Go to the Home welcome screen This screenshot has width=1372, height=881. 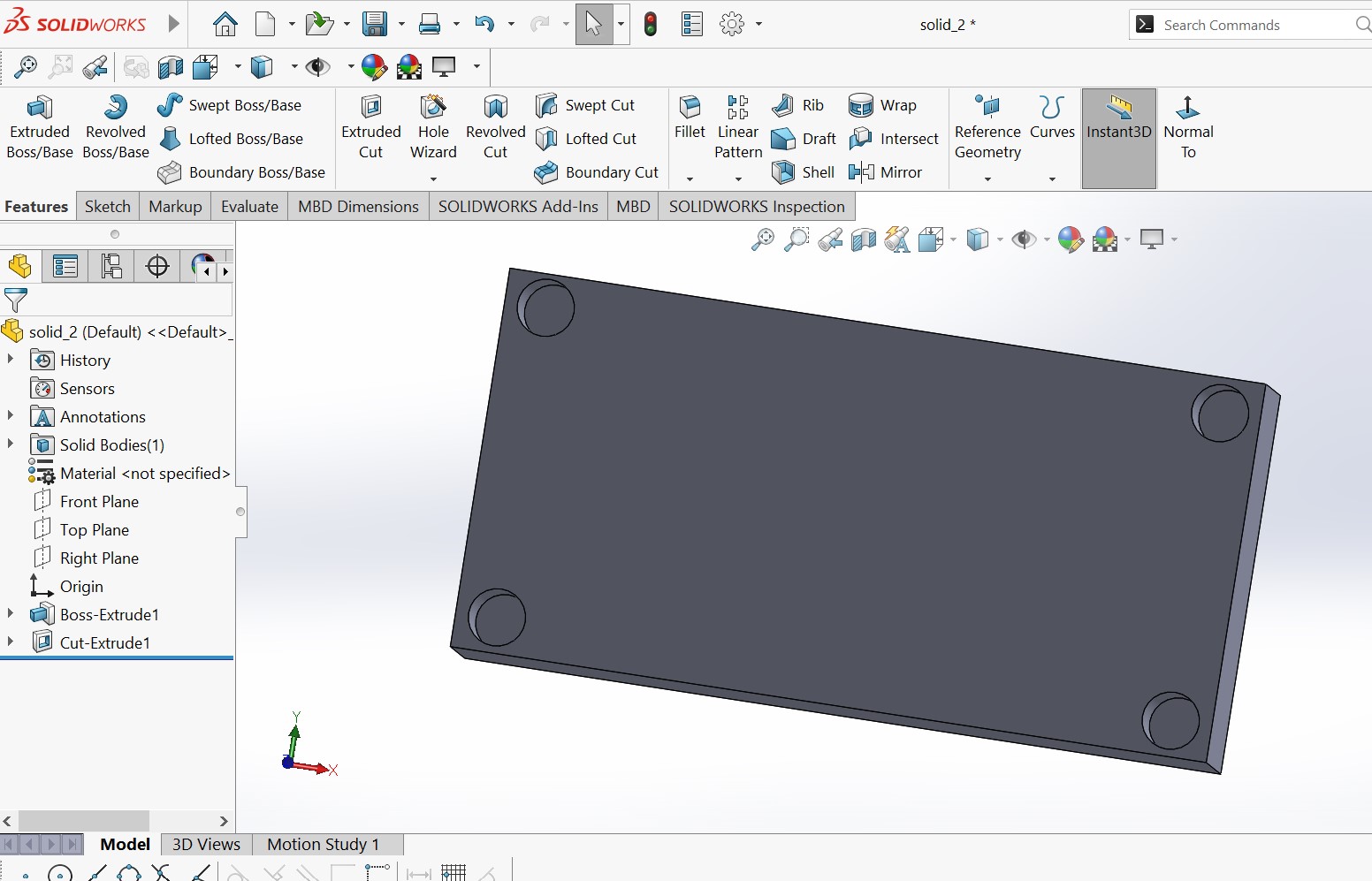coord(225,24)
